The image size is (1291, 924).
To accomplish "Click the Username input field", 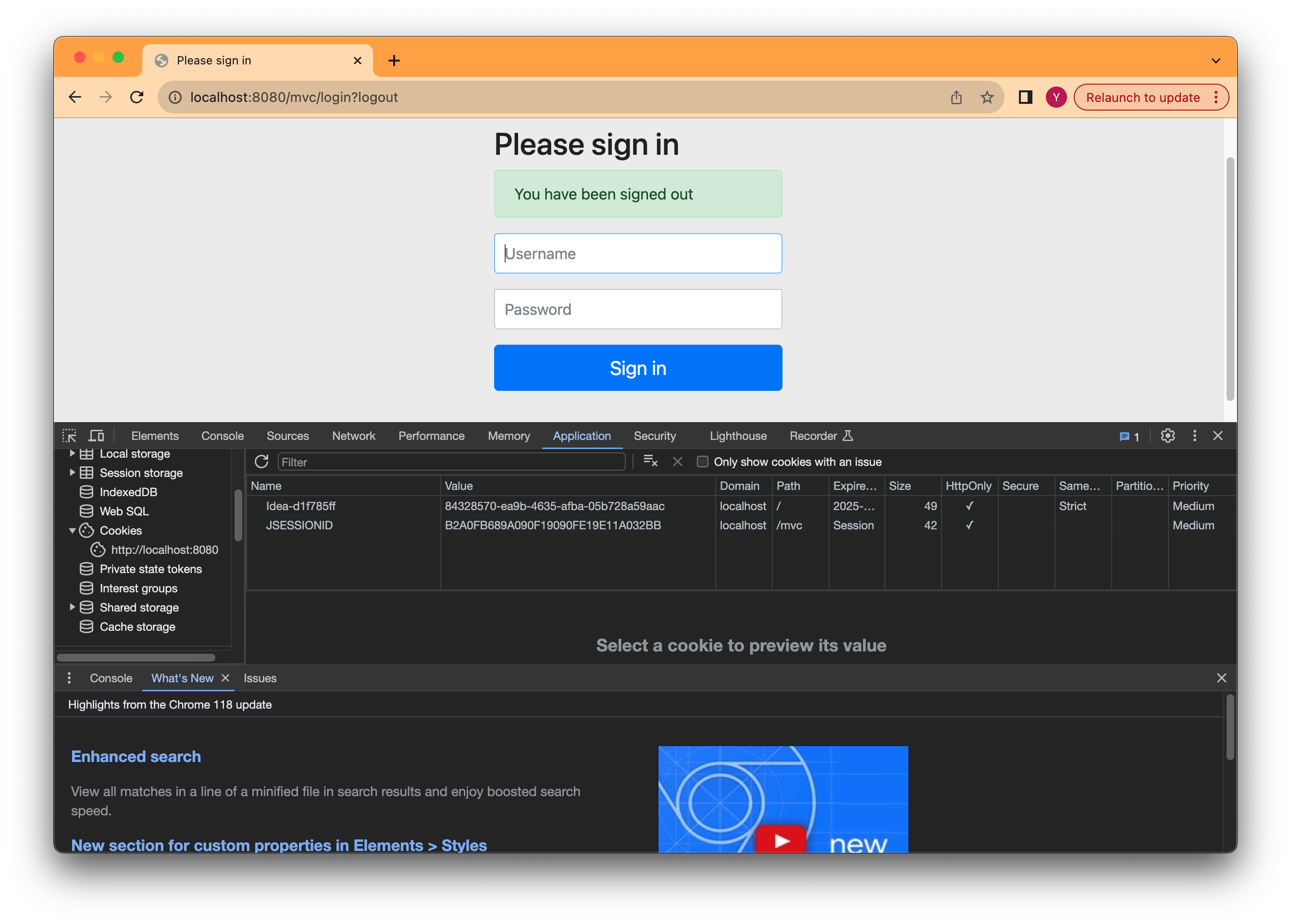I will (x=637, y=254).
